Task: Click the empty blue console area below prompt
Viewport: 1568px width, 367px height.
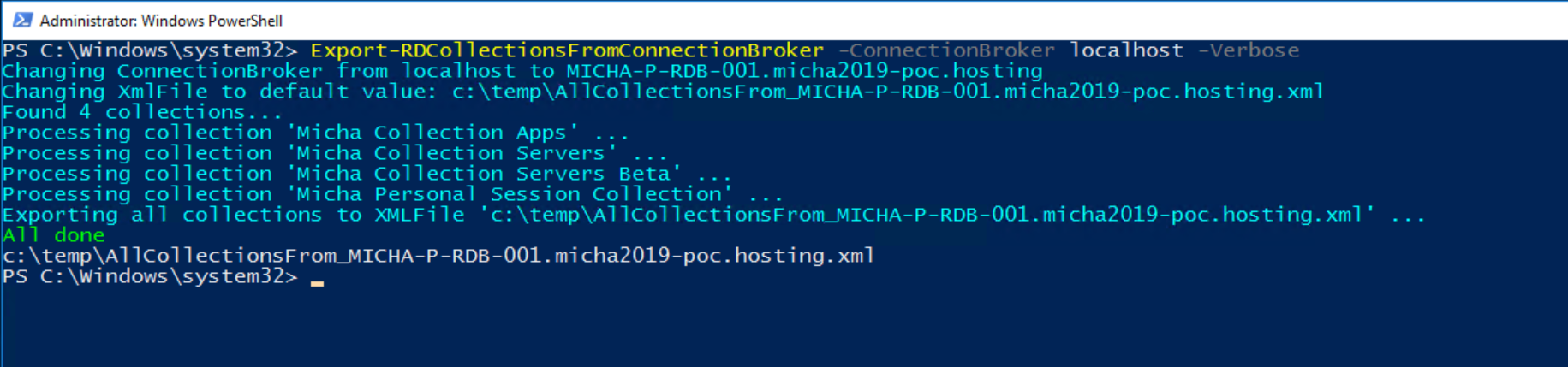Action: point(784,329)
